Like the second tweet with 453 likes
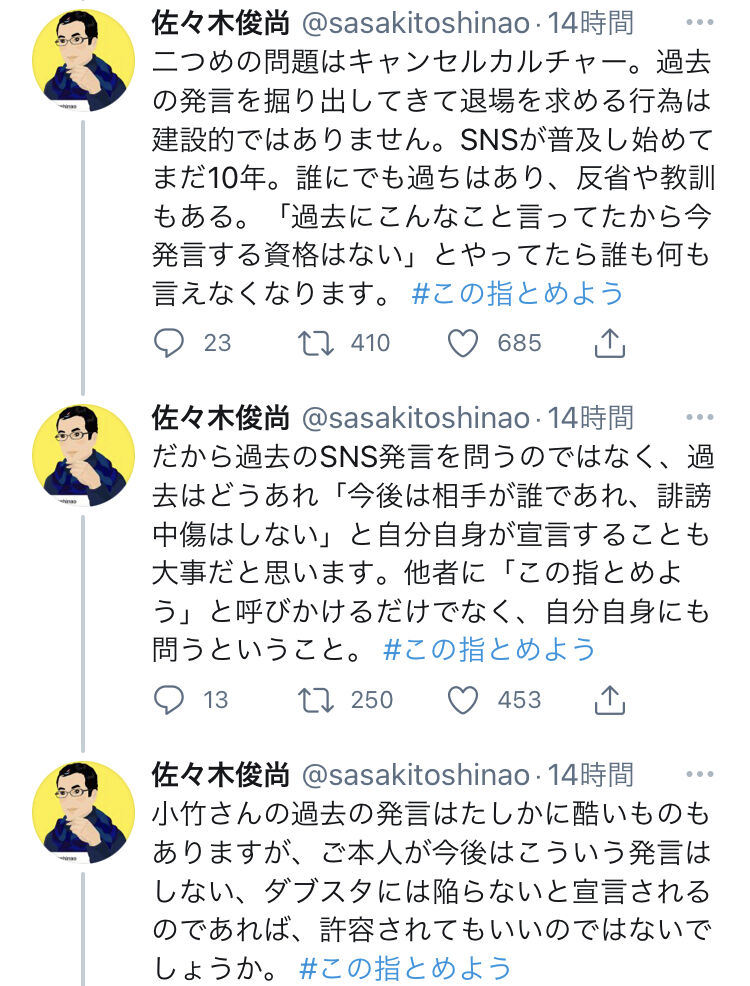 463,700
